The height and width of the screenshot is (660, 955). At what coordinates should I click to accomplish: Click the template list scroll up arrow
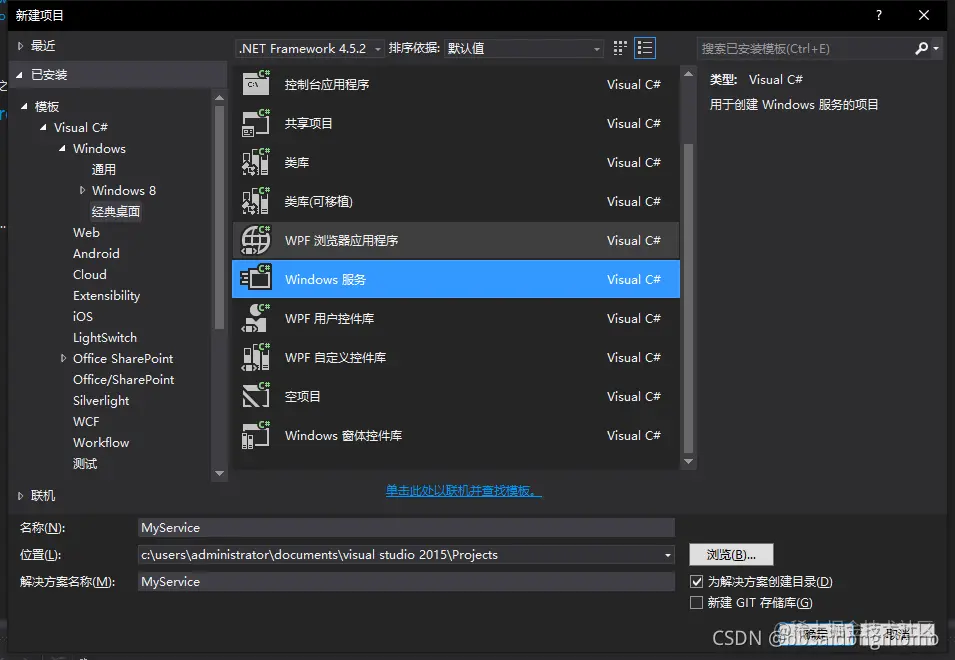(x=688, y=74)
